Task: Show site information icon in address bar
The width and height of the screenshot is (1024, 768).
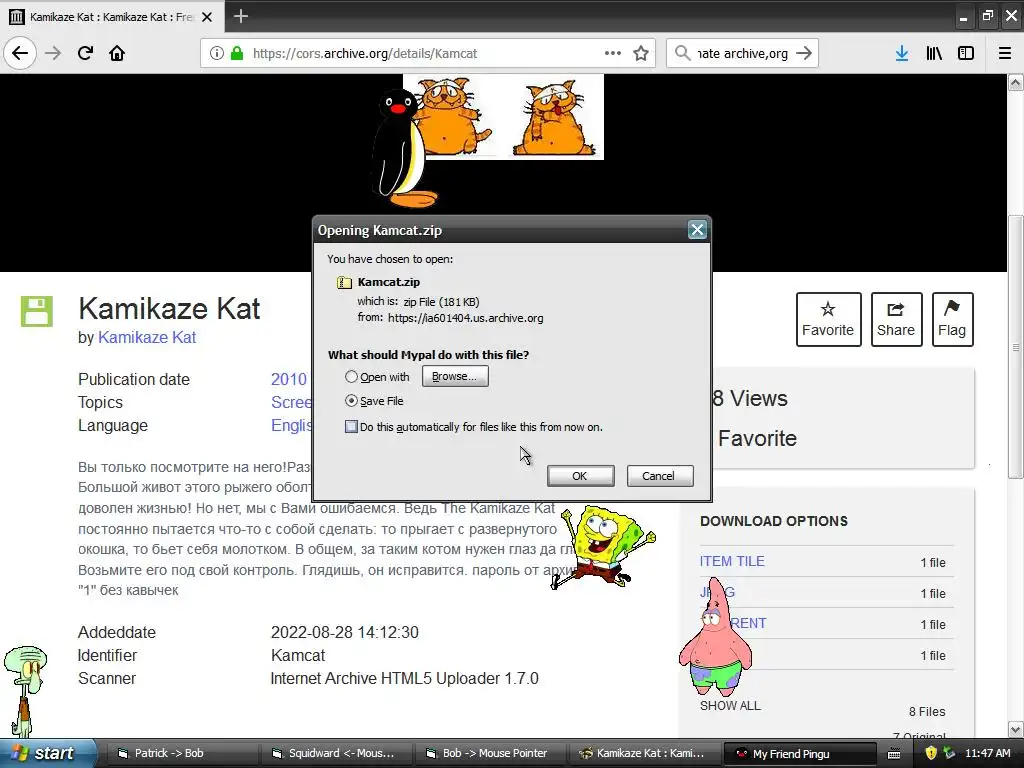Action: point(216,53)
